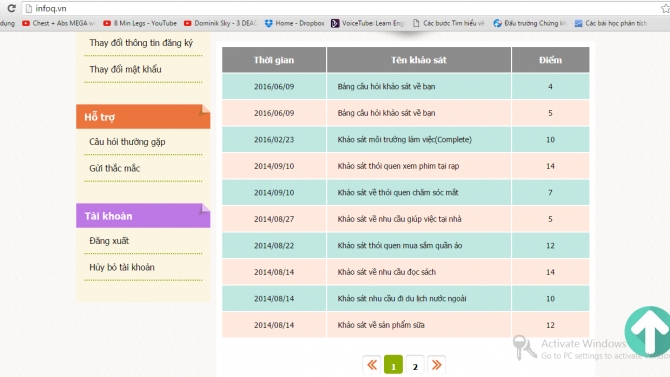Open the Các bài học phân tích bookmark
Screen dimensions: 670x377
(611, 23)
